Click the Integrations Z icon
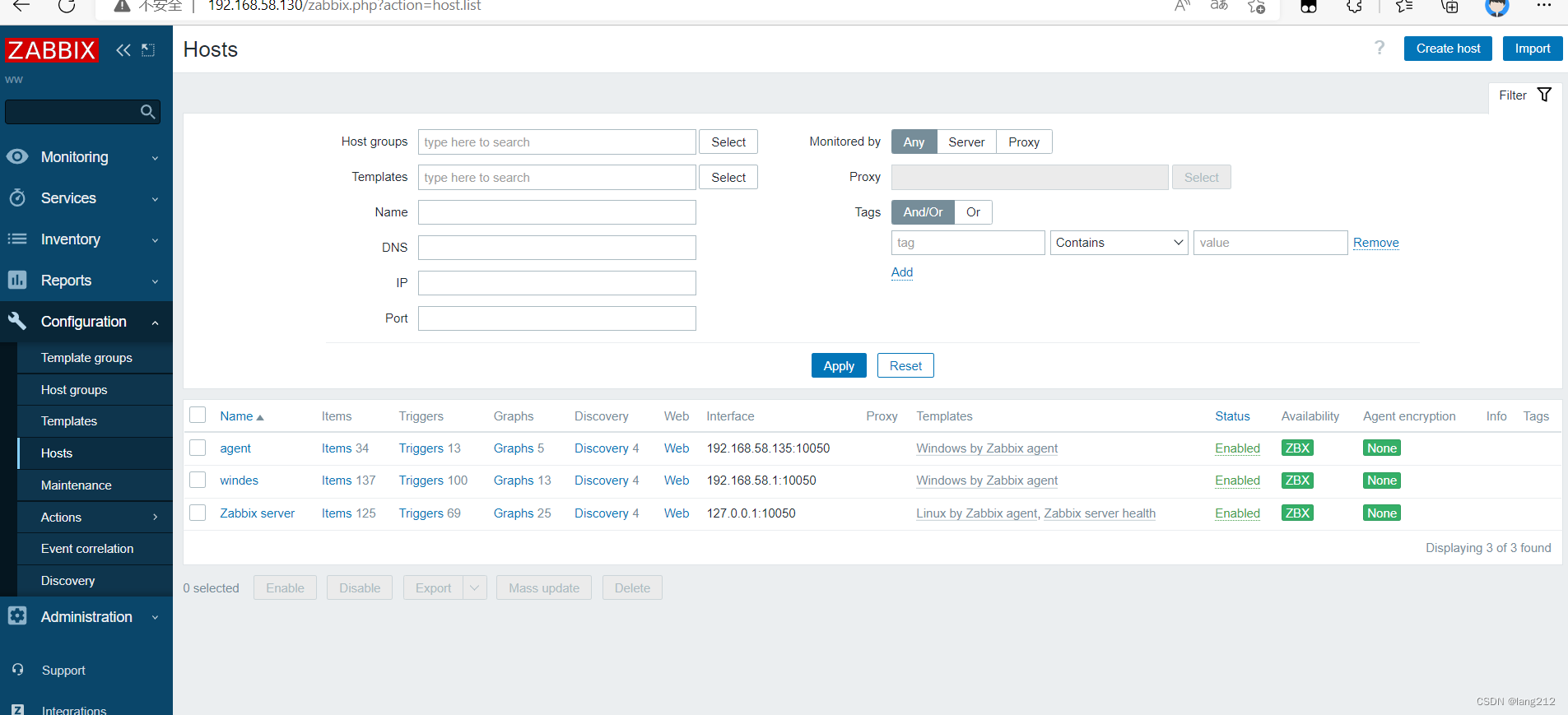Viewport: 1568px width, 715px height. 18,710
